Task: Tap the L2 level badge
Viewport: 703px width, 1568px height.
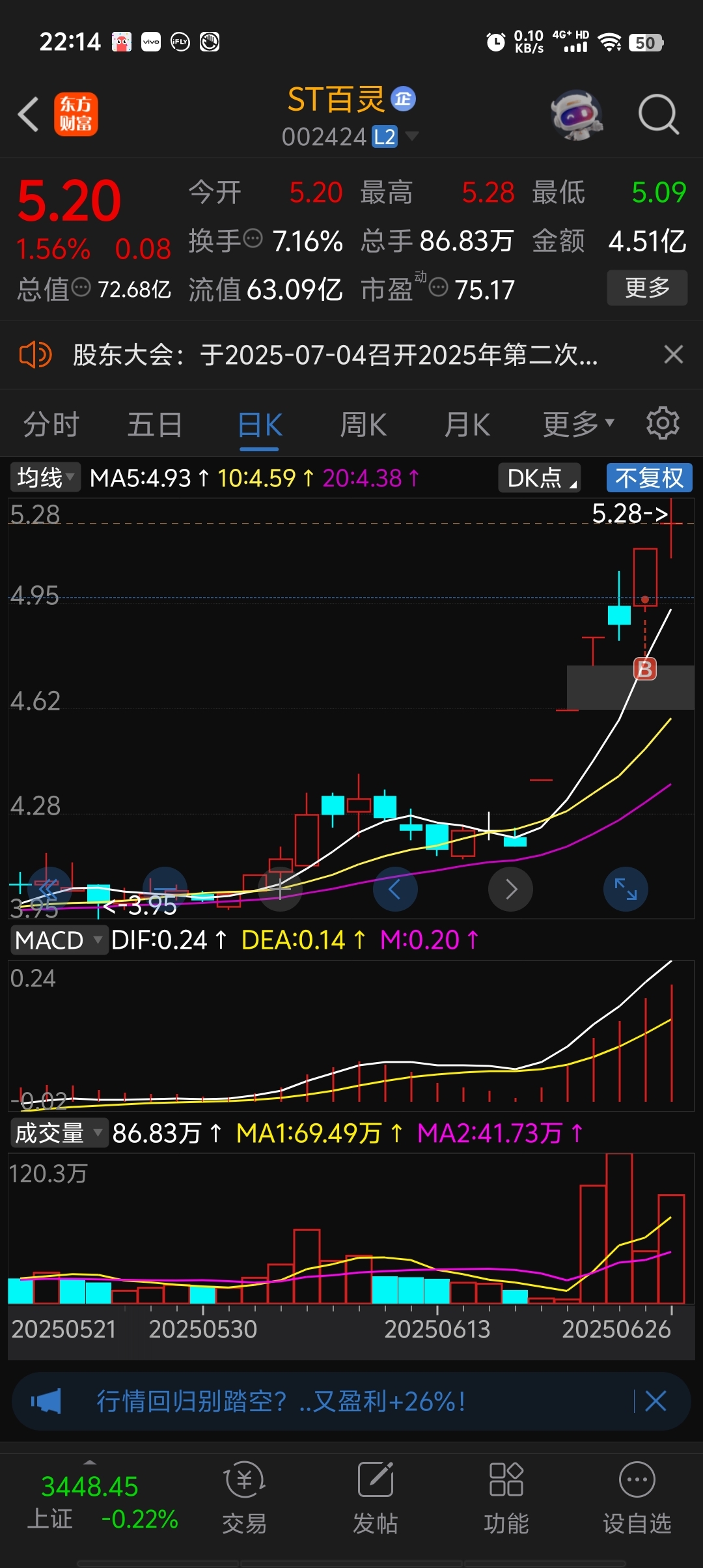Action: point(385,137)
